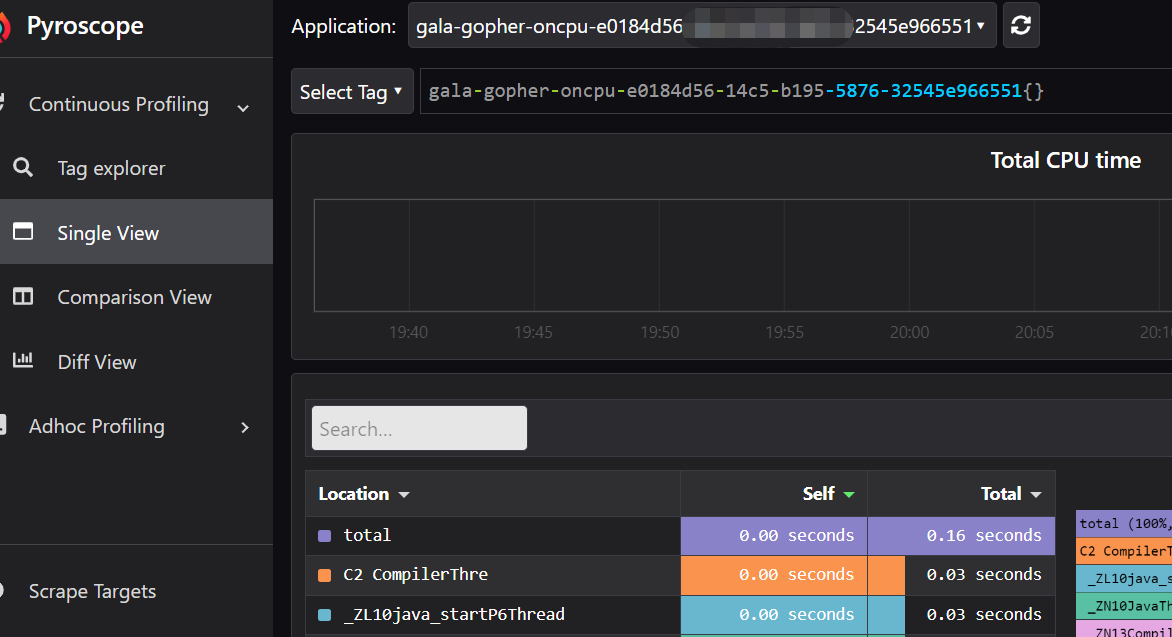Image resolution: width=1172 pixels, height=637 pixels.
Task: Sort table by Self column
Action: point(828,494)
